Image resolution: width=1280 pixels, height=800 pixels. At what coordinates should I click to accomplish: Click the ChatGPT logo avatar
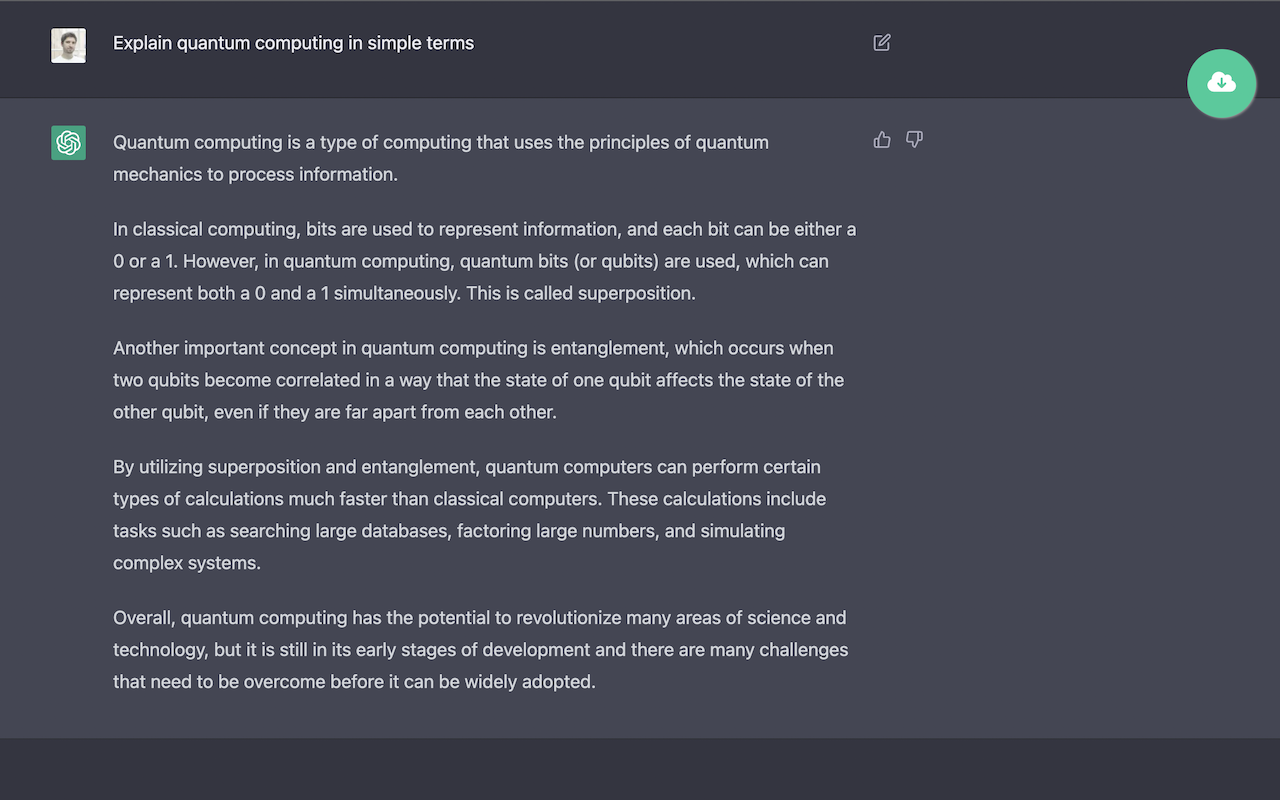point(68,143)
